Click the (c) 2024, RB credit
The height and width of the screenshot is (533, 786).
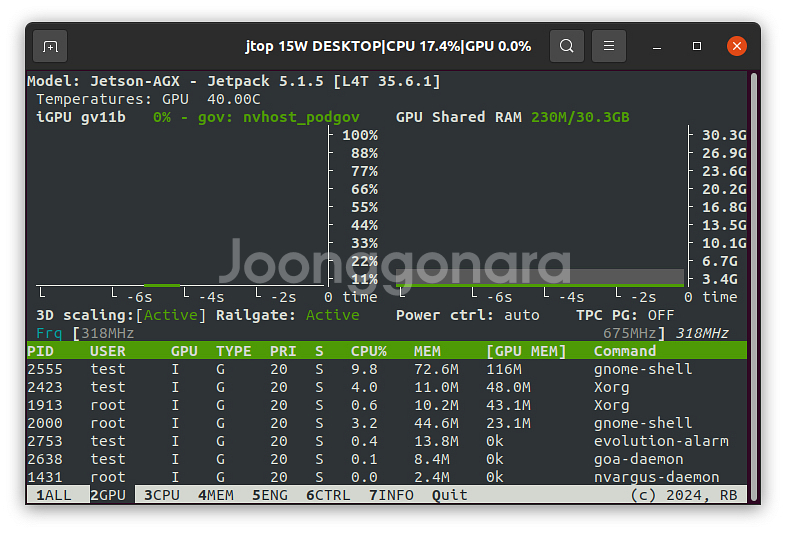click(684, 495)
